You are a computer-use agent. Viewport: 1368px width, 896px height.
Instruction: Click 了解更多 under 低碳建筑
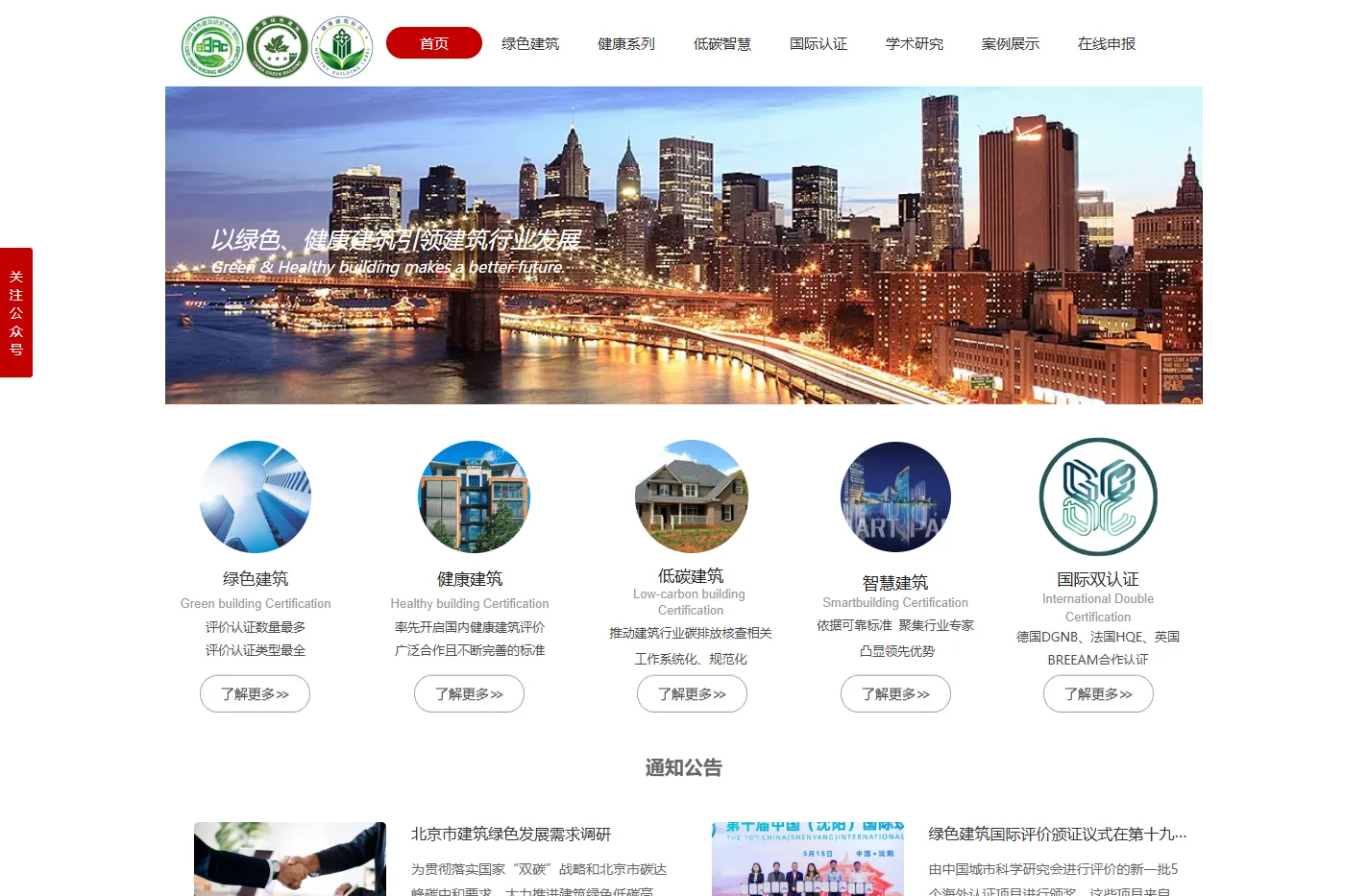[692, 693]
